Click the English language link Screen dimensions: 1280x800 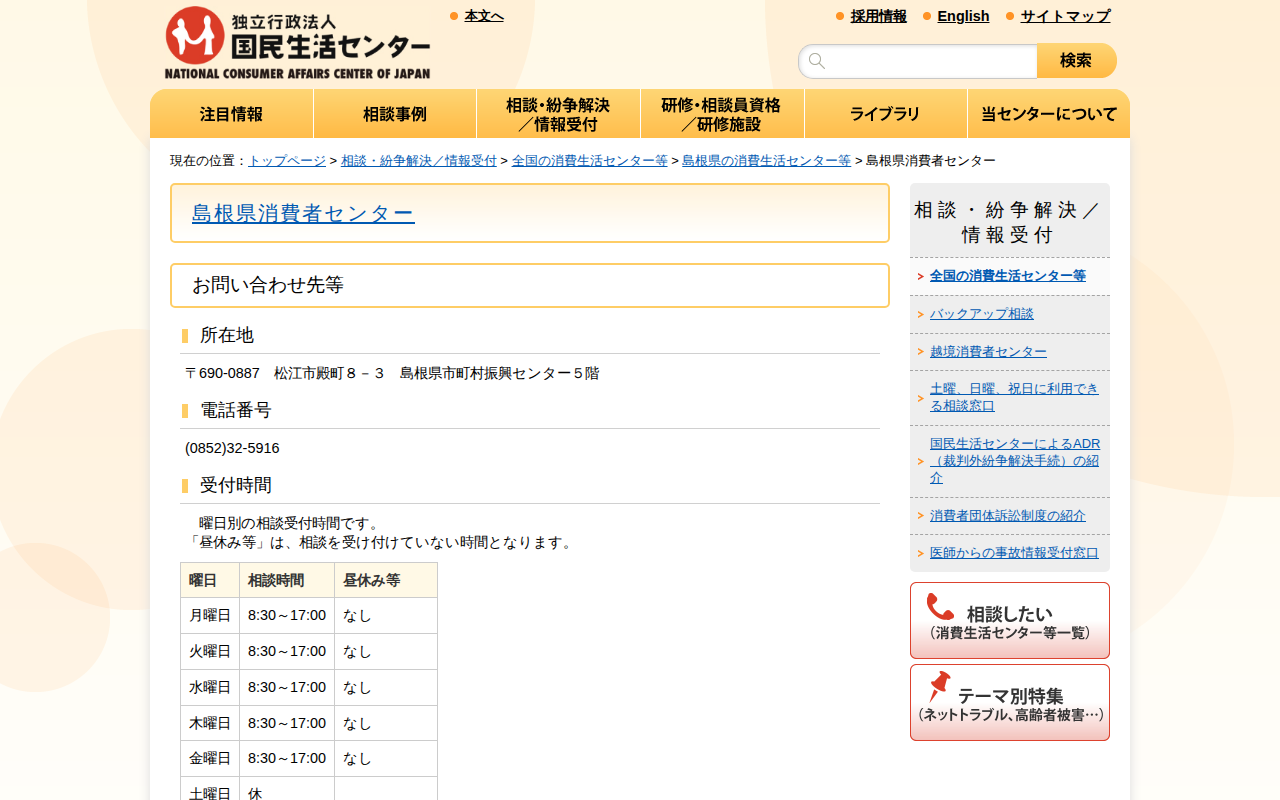(963, 16)
